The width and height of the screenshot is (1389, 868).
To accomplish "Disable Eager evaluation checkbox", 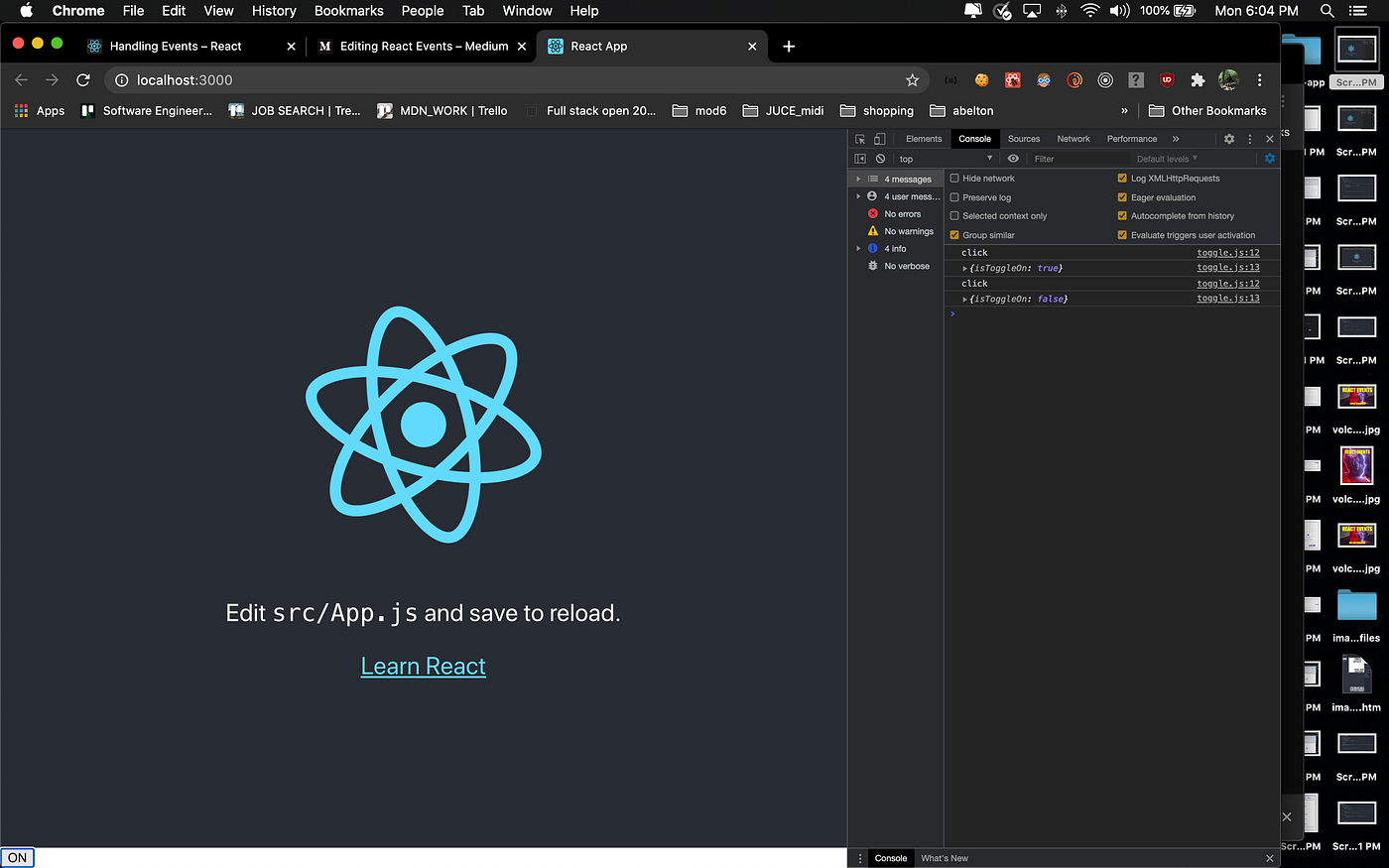I will pos(1122,197).
